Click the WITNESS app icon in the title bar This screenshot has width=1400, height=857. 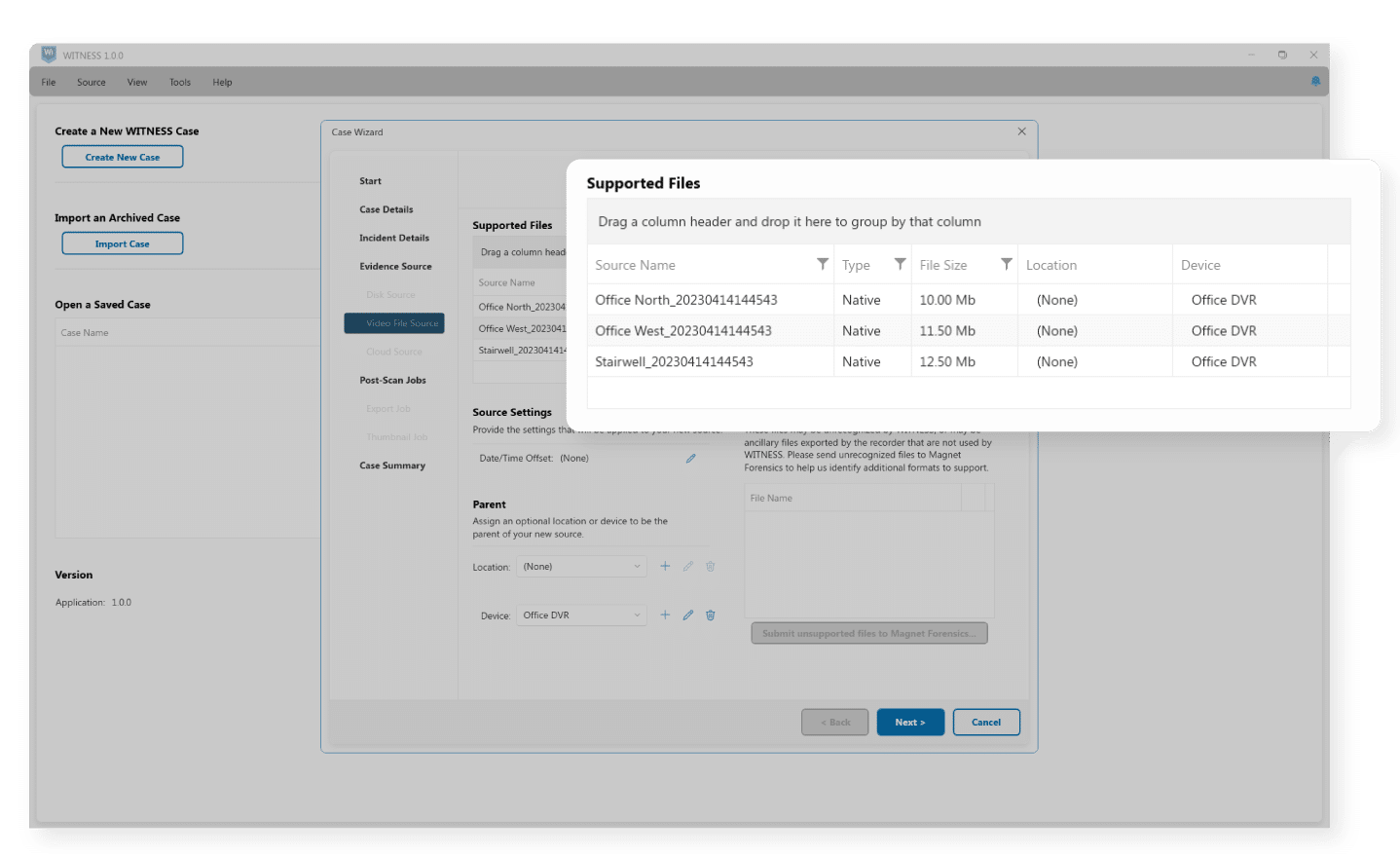click(49, 55)
